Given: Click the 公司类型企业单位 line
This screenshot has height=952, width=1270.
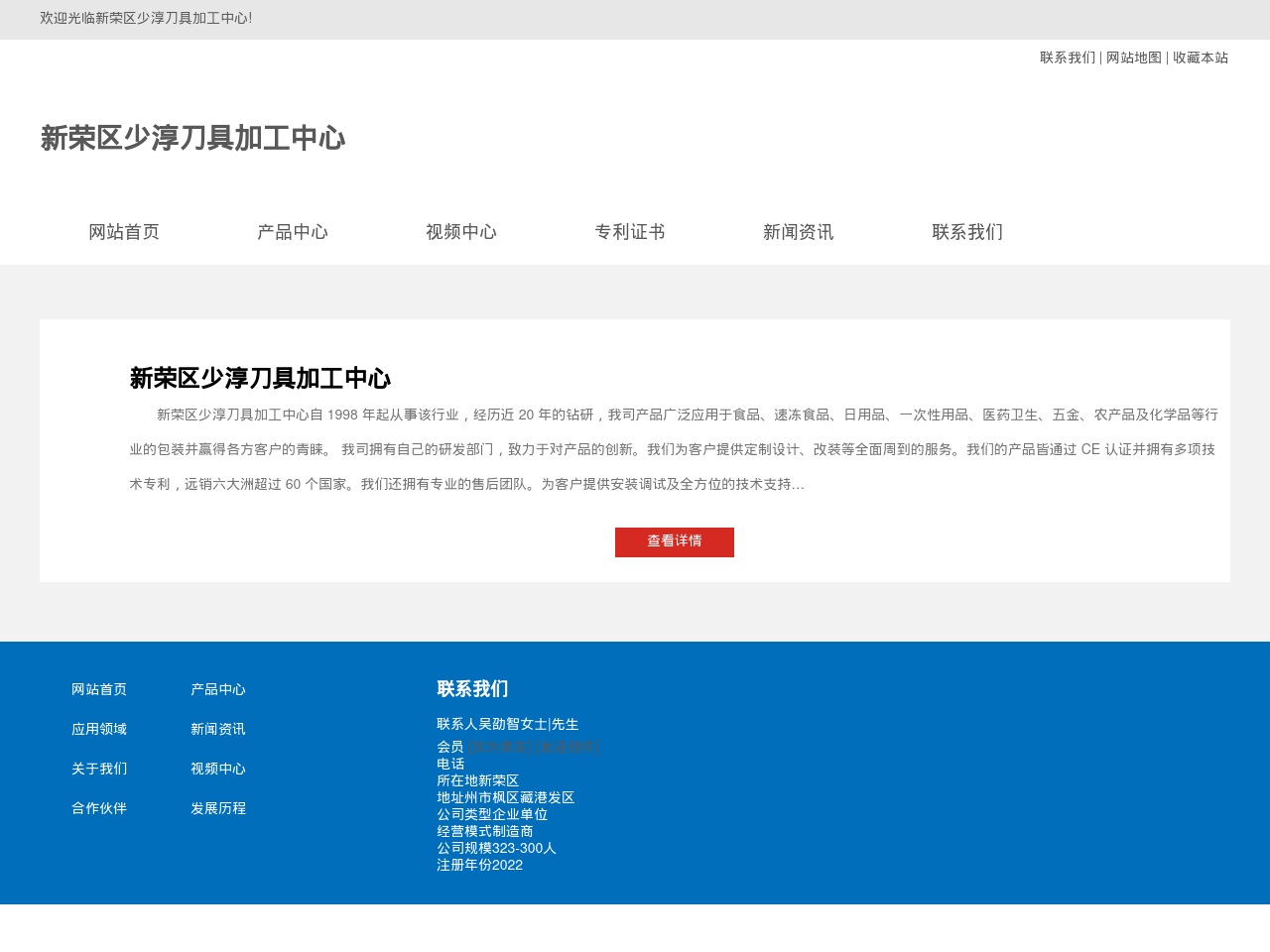Looking at the screenshot, I should [x=492, y=814].
